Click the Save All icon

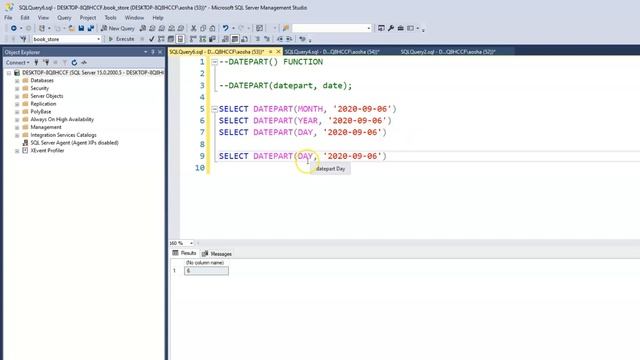(x=91, y=28)
